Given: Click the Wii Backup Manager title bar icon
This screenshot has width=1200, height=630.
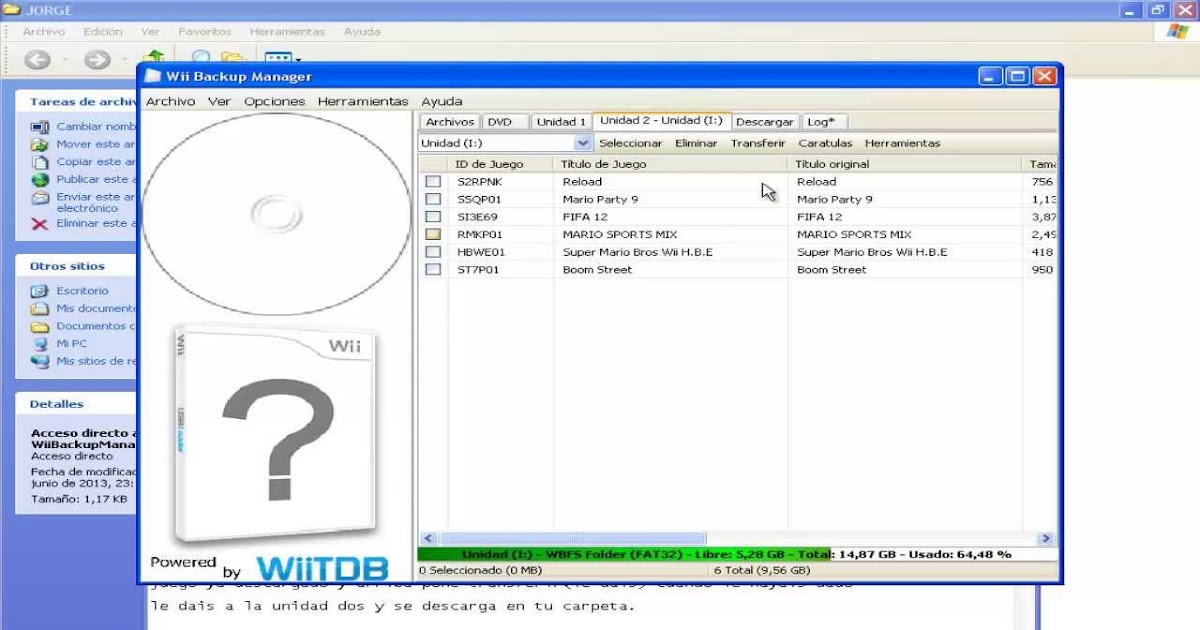Looking at the screenshot, I should [153, 76].
